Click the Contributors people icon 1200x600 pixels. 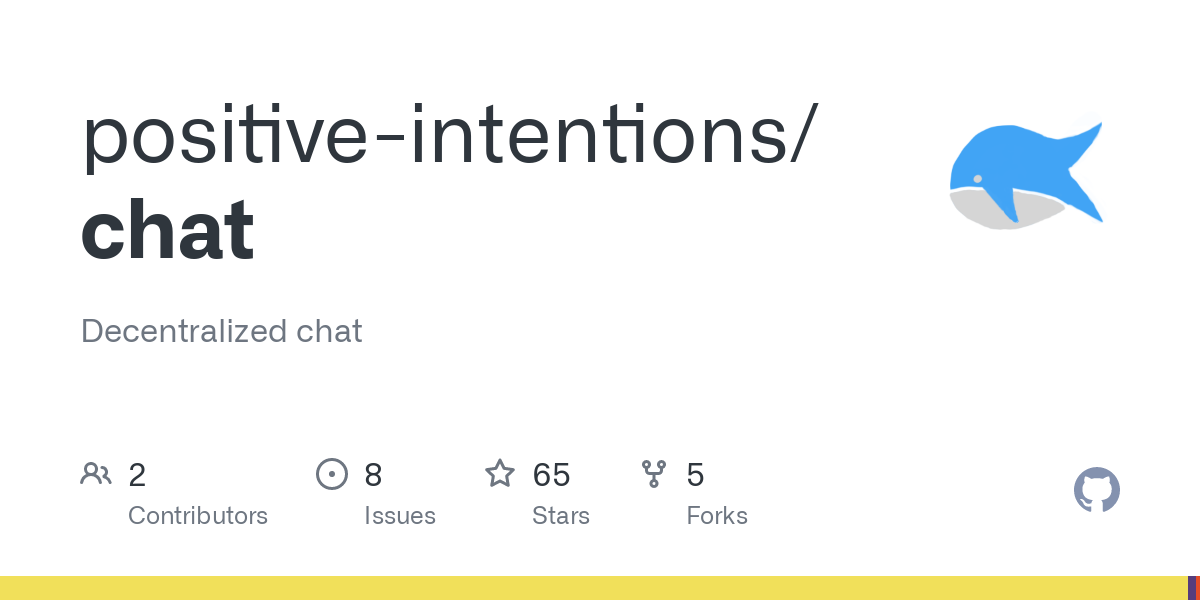(x=96, y=474)
